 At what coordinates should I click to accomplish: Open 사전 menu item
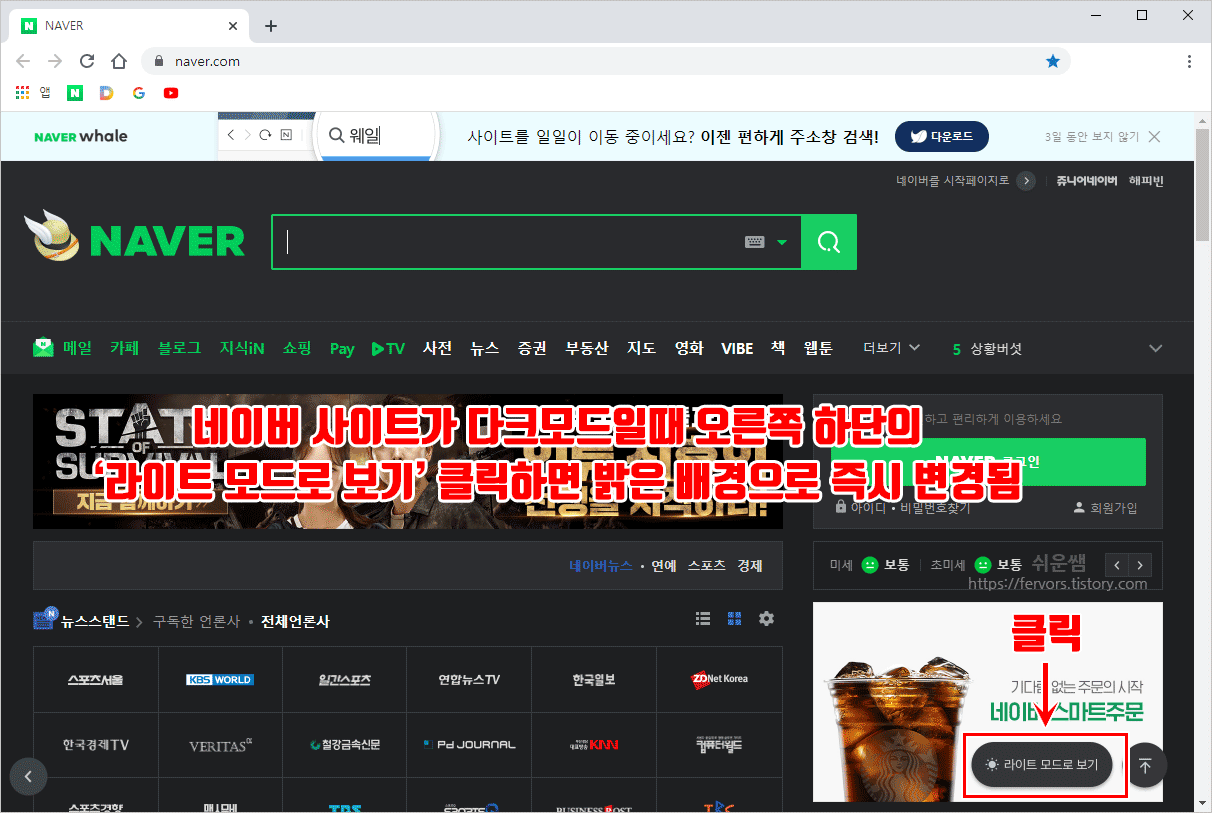tap(438, 348)
